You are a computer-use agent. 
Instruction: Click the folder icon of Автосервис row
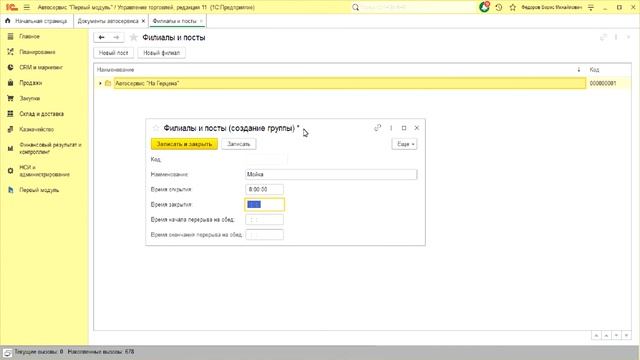pos(108,83)
